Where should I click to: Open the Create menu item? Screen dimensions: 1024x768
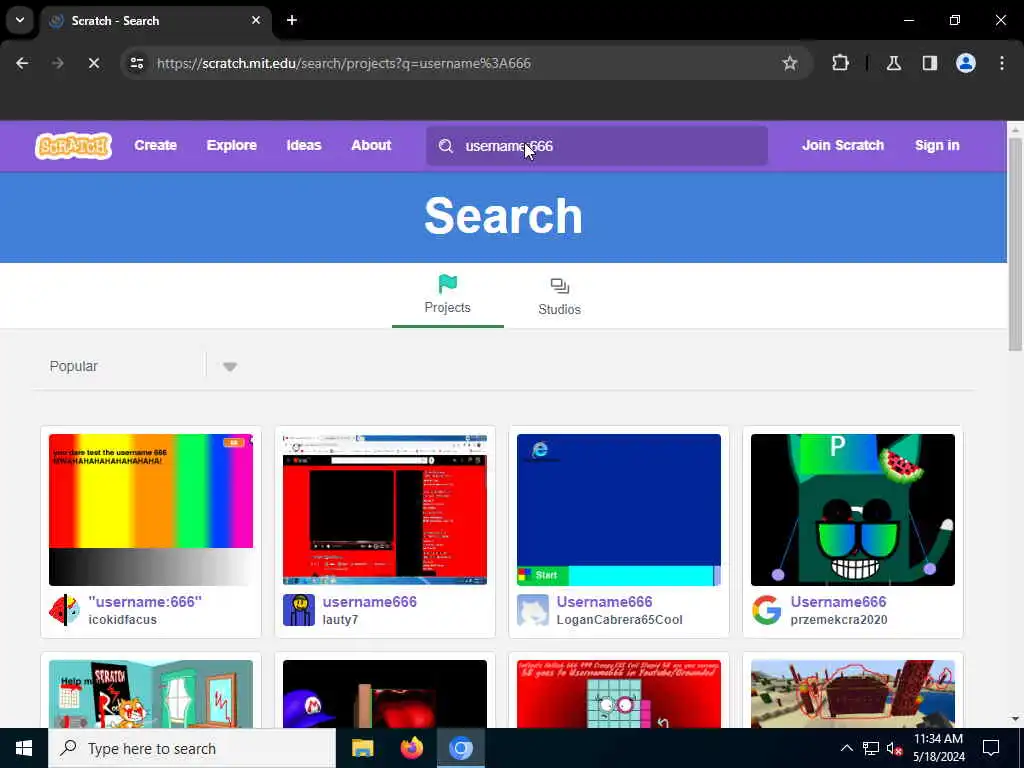click(x=155, y=146)
